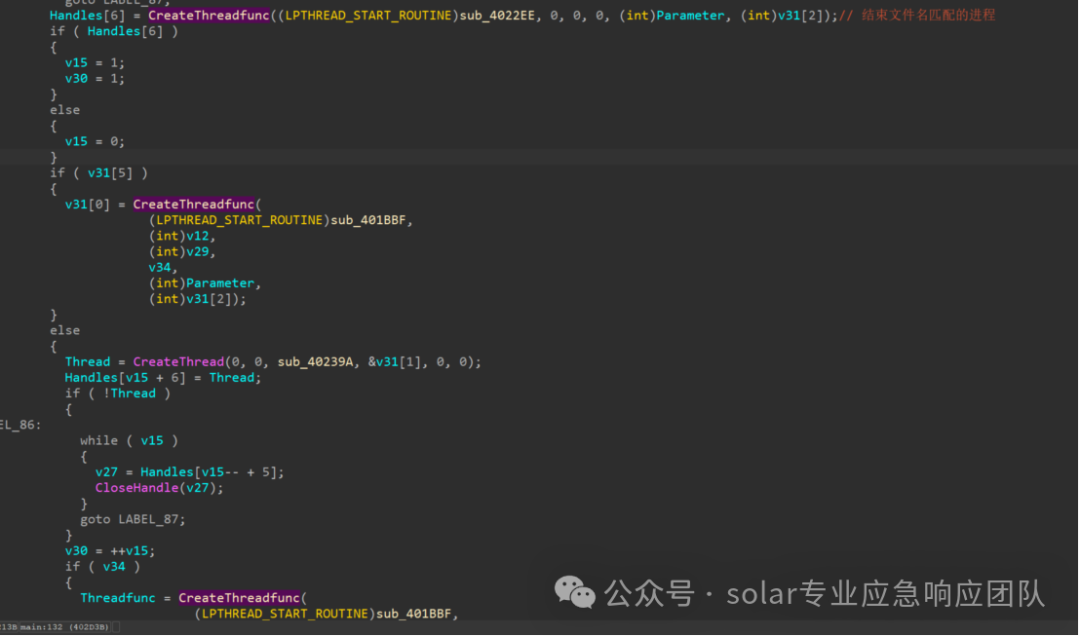Select the while ( v15 ) loop line
1080x636 pixels.
[x=129, y=441]
